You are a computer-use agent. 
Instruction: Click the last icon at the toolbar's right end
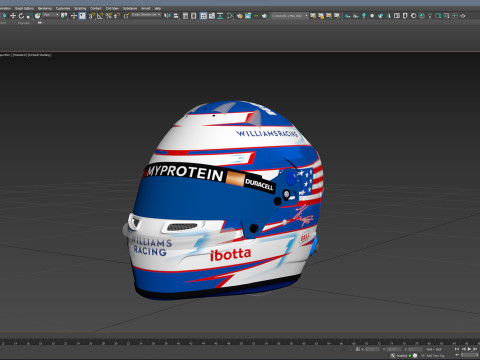462,16
